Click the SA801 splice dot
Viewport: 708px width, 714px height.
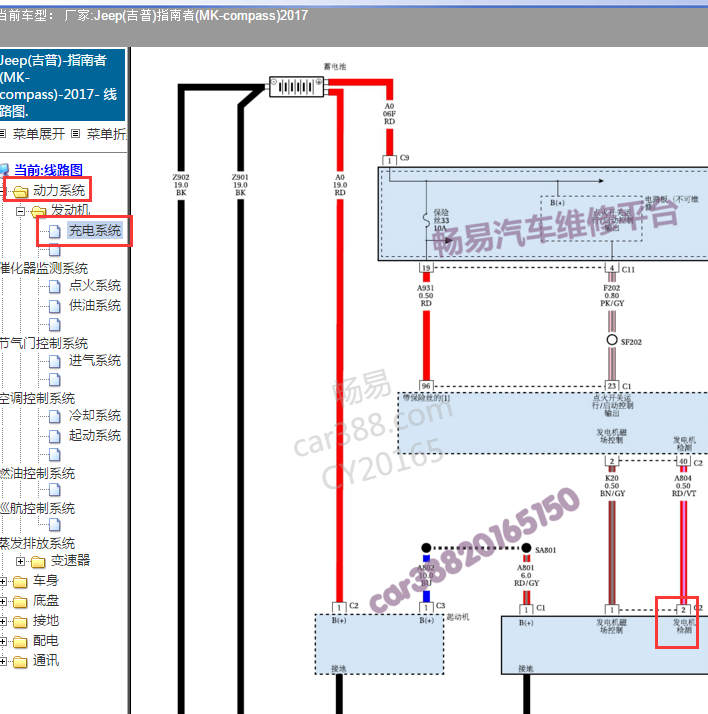pyautogui.click(x=526, y=548)
